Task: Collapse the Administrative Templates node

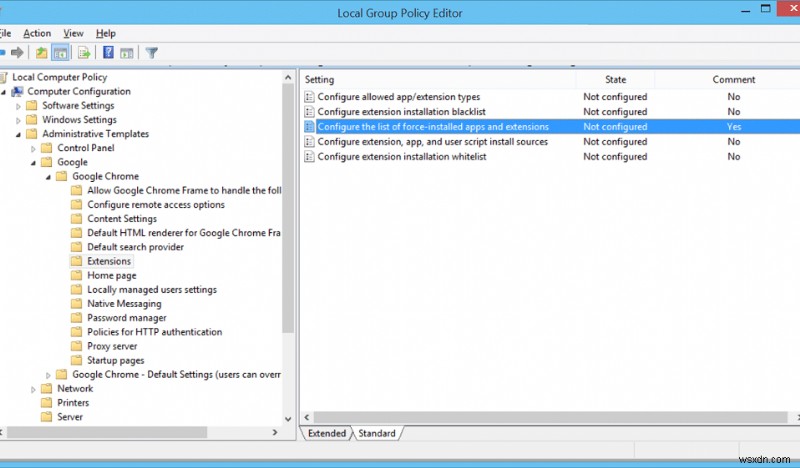Action: click(x=18, y=135)
